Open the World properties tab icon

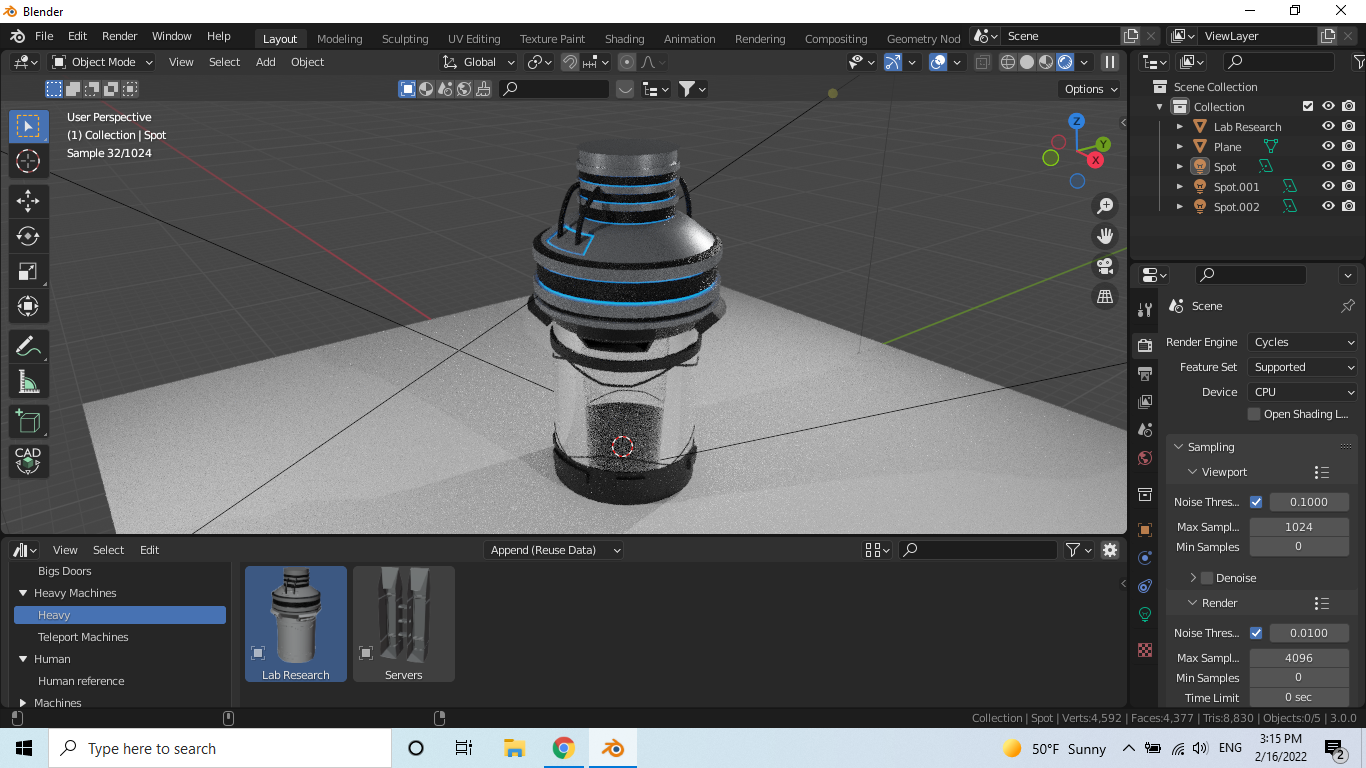click(1145, 458)
